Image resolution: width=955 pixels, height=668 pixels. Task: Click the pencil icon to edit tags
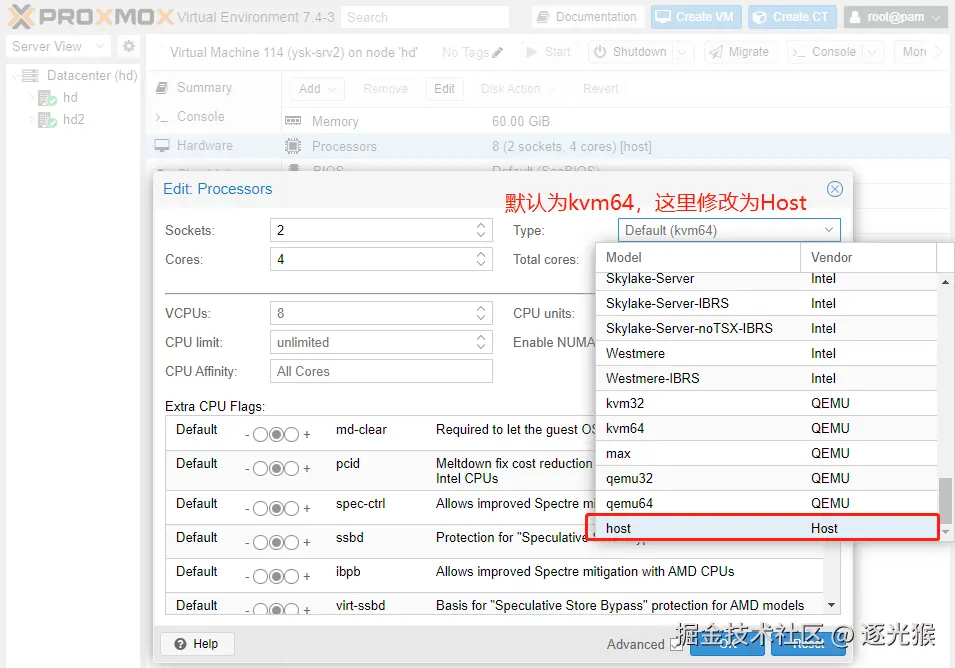(x=498, y=52)
